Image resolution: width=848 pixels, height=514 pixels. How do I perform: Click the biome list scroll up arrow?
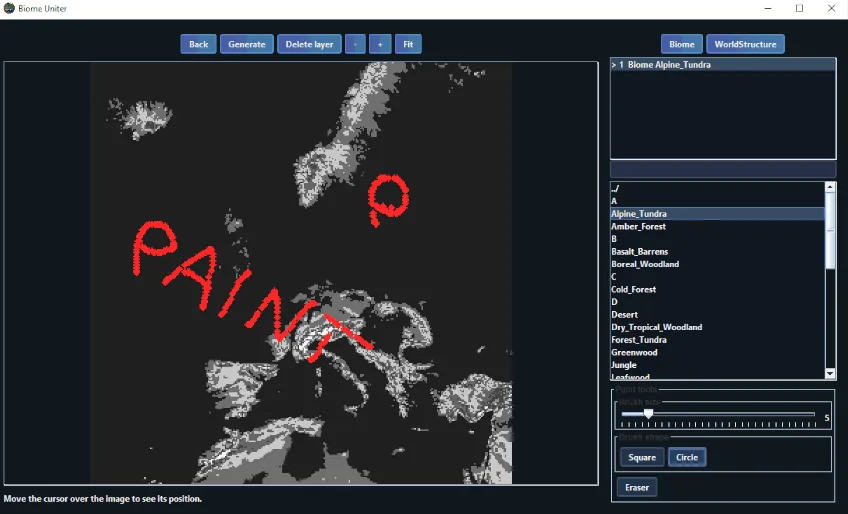[830, 187]
